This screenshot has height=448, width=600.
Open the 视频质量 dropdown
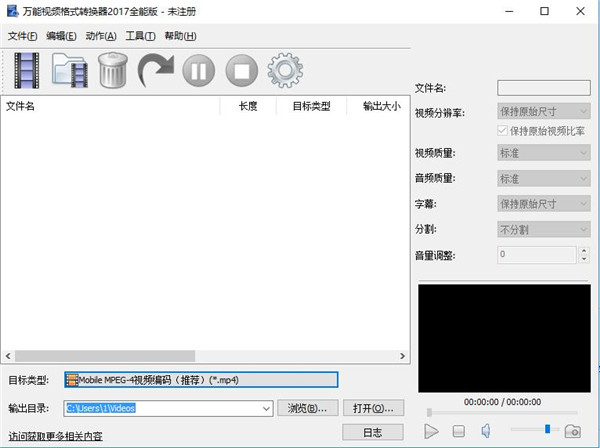543,153
